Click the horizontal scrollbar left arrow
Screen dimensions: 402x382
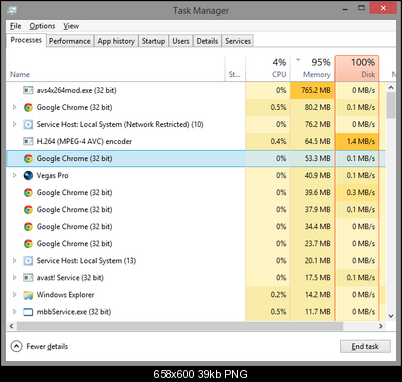tap(11, 326)
